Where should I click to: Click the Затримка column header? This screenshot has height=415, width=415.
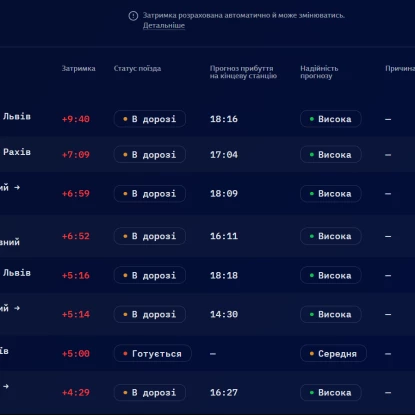coord(78,69)
